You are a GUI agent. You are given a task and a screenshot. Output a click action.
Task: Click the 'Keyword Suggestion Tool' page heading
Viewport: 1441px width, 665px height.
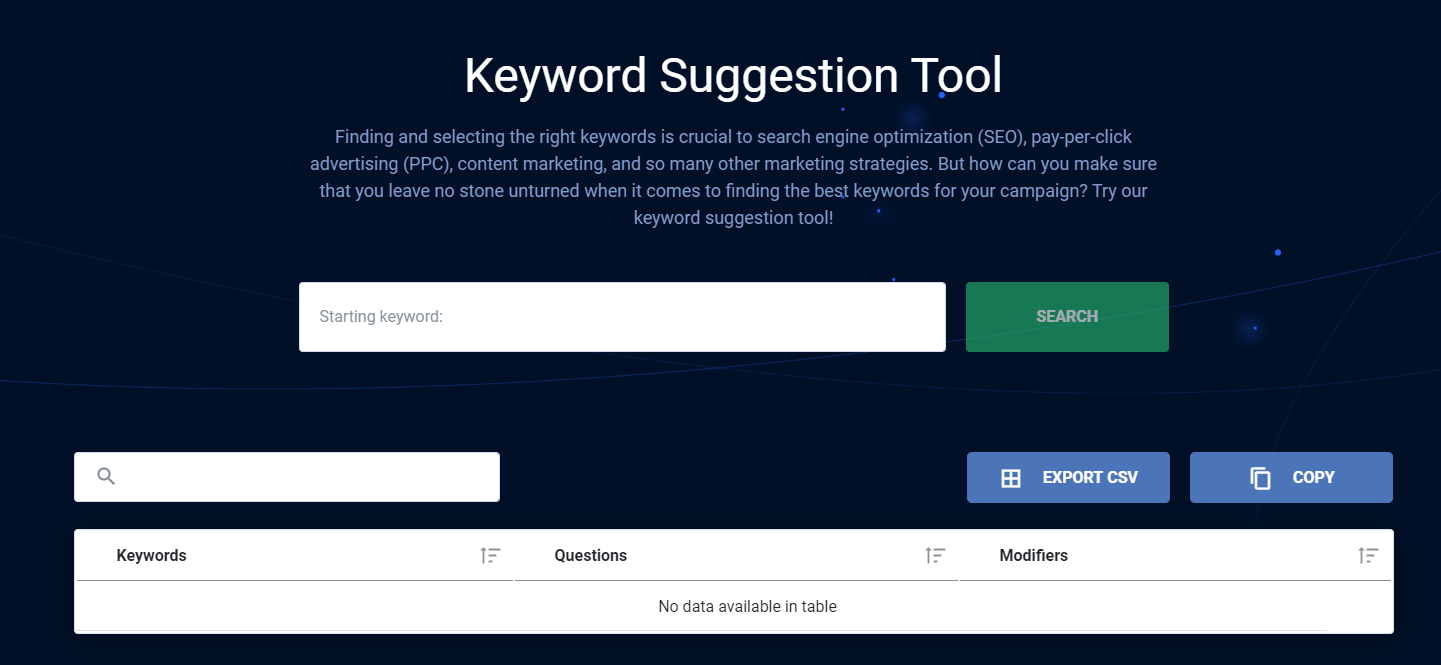tap(733, 76)
